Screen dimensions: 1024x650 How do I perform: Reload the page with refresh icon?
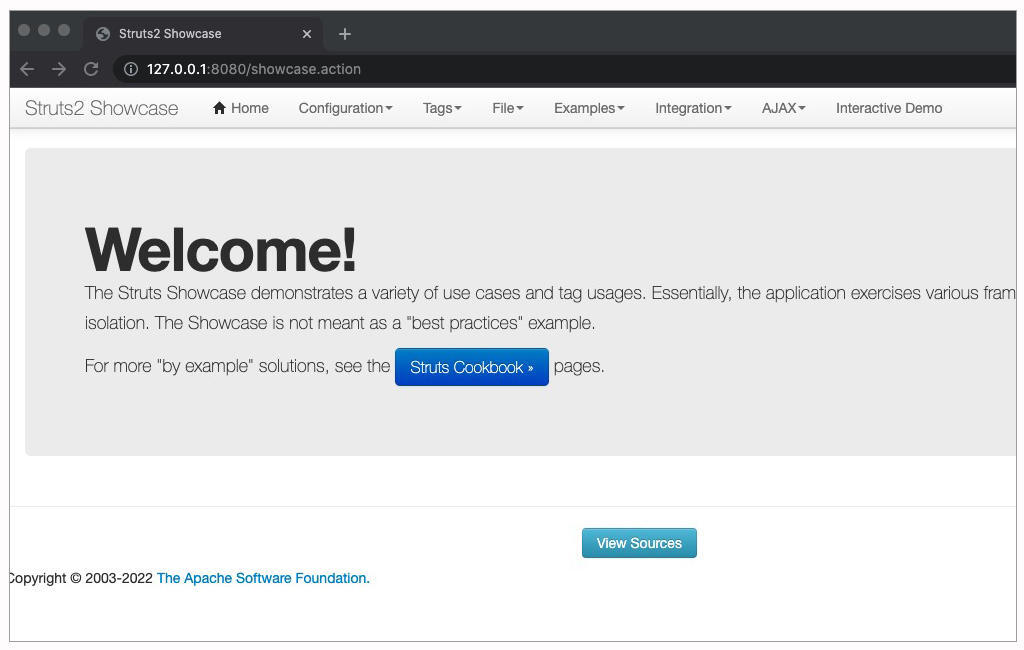tap(91, 69)
